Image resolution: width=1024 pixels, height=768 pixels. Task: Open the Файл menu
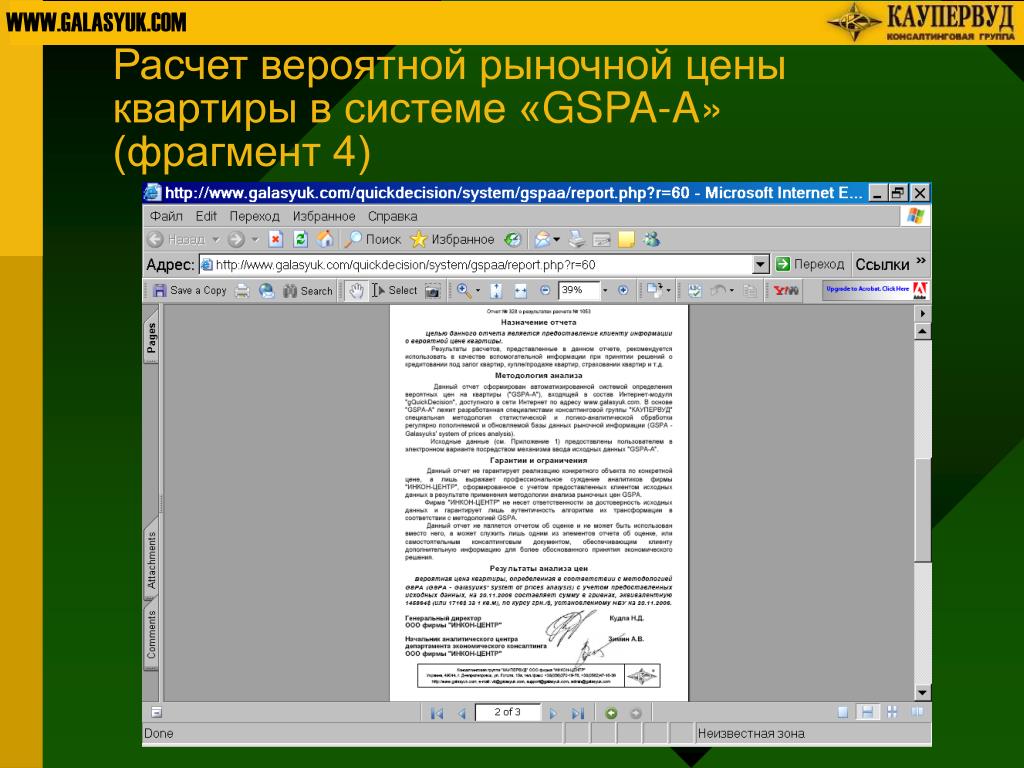pos(166,216)
